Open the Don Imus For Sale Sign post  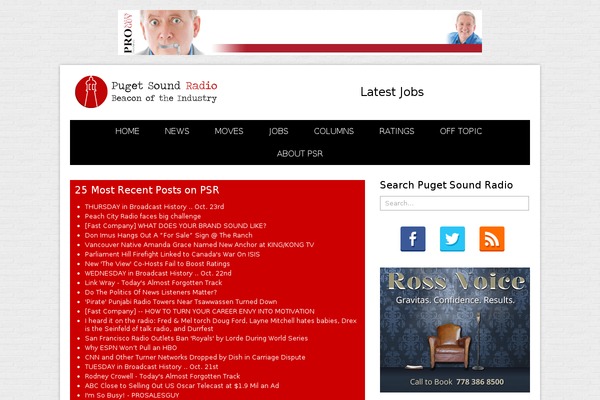coord(168,235)
